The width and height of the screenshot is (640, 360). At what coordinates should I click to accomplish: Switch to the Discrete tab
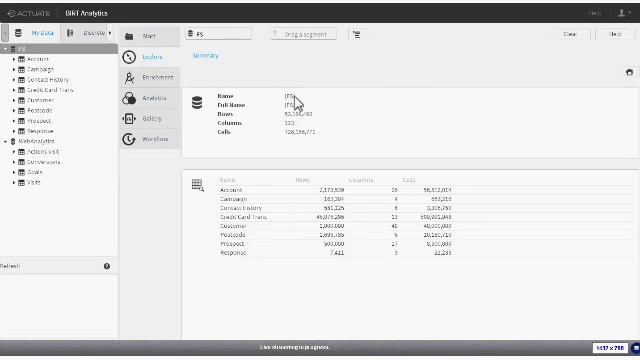tap(87, 33)
